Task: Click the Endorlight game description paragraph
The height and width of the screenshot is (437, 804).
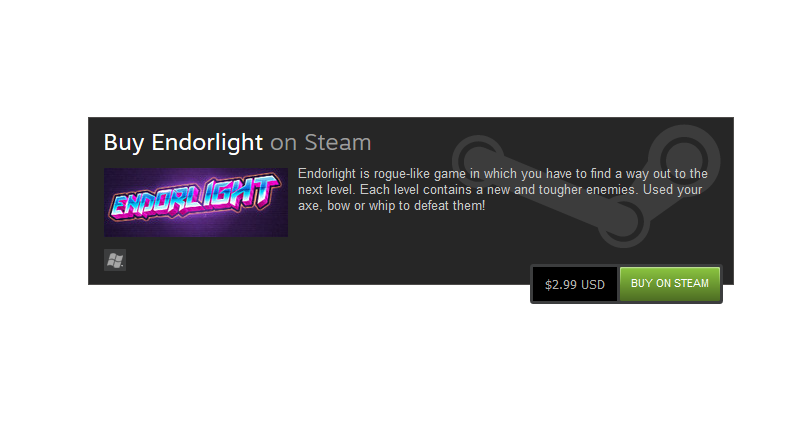Action: (x=502, y=190)
